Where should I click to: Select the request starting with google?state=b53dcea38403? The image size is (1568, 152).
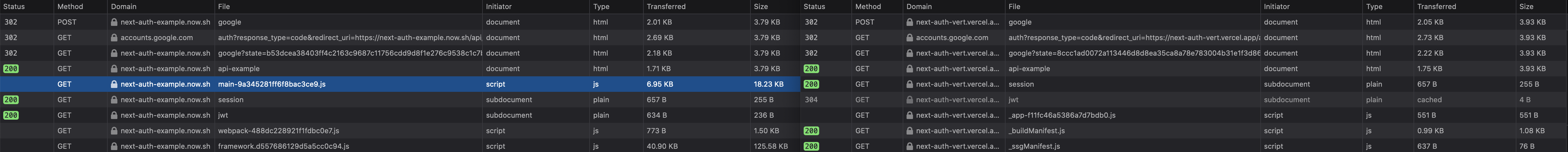tap(400, 53)
